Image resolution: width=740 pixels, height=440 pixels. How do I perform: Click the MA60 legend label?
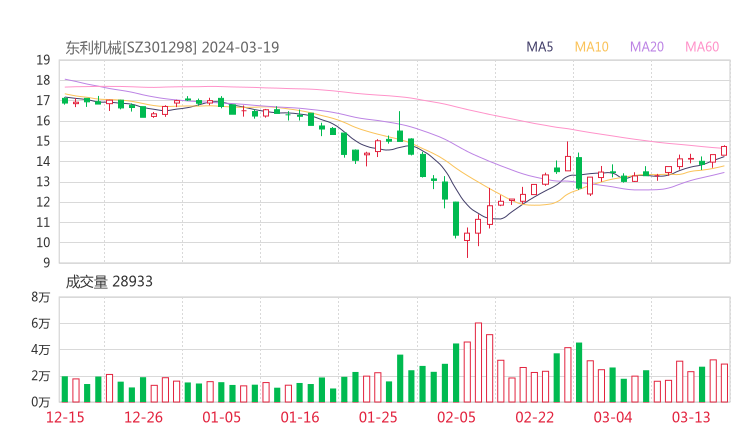[702, 47]
